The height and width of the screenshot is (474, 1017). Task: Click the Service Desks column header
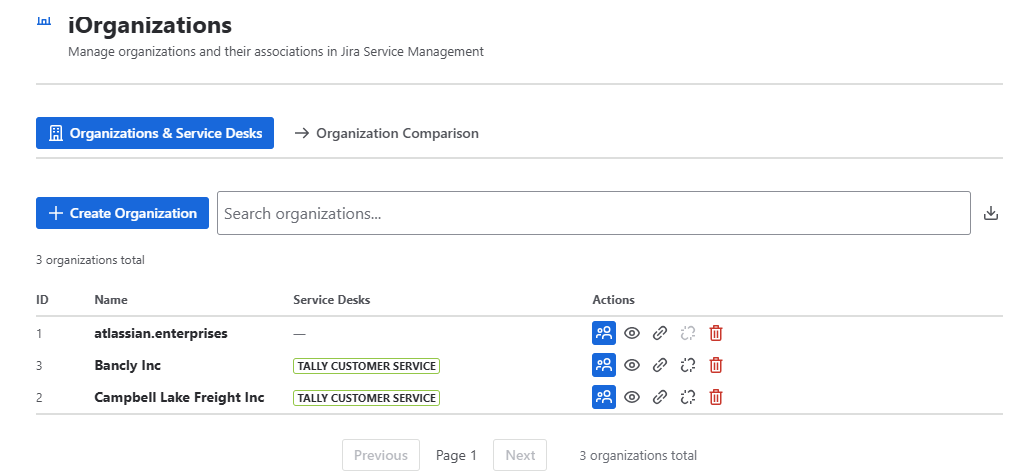click(x=331, y=300)
